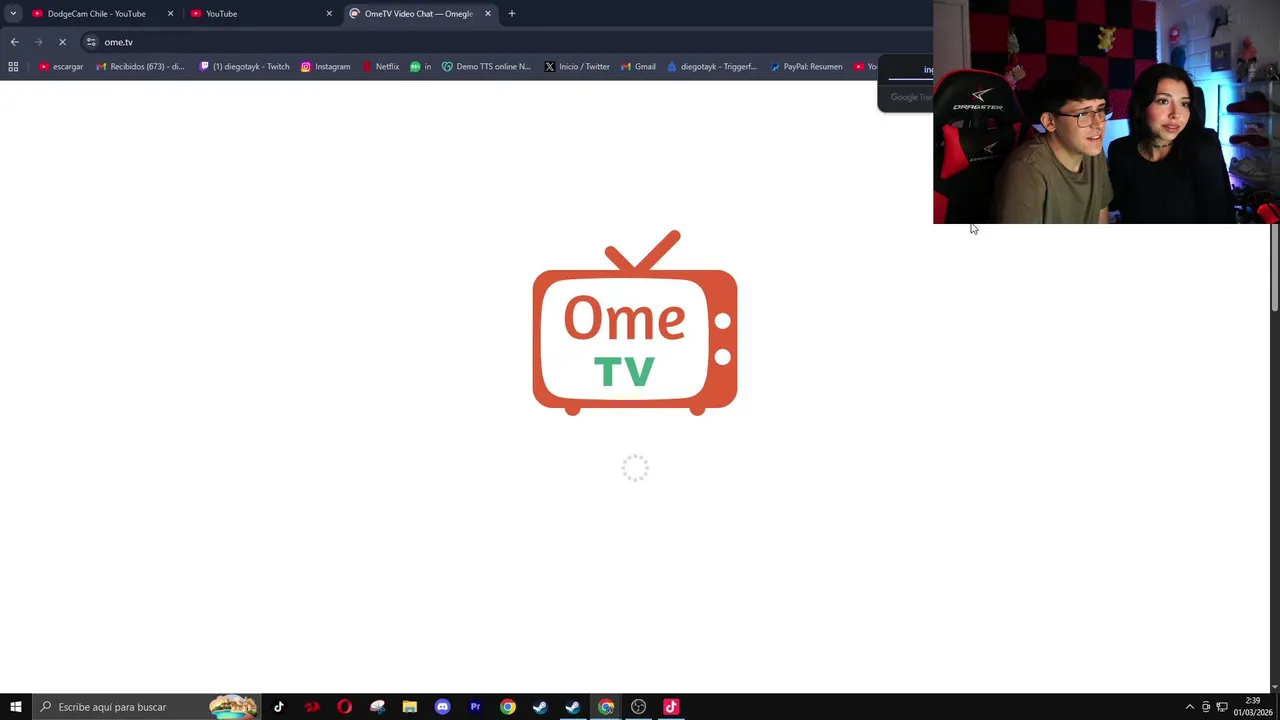Launch Adobe Premiere Pro from taskbar
The image size is (1280, 720).
[475, 707]
